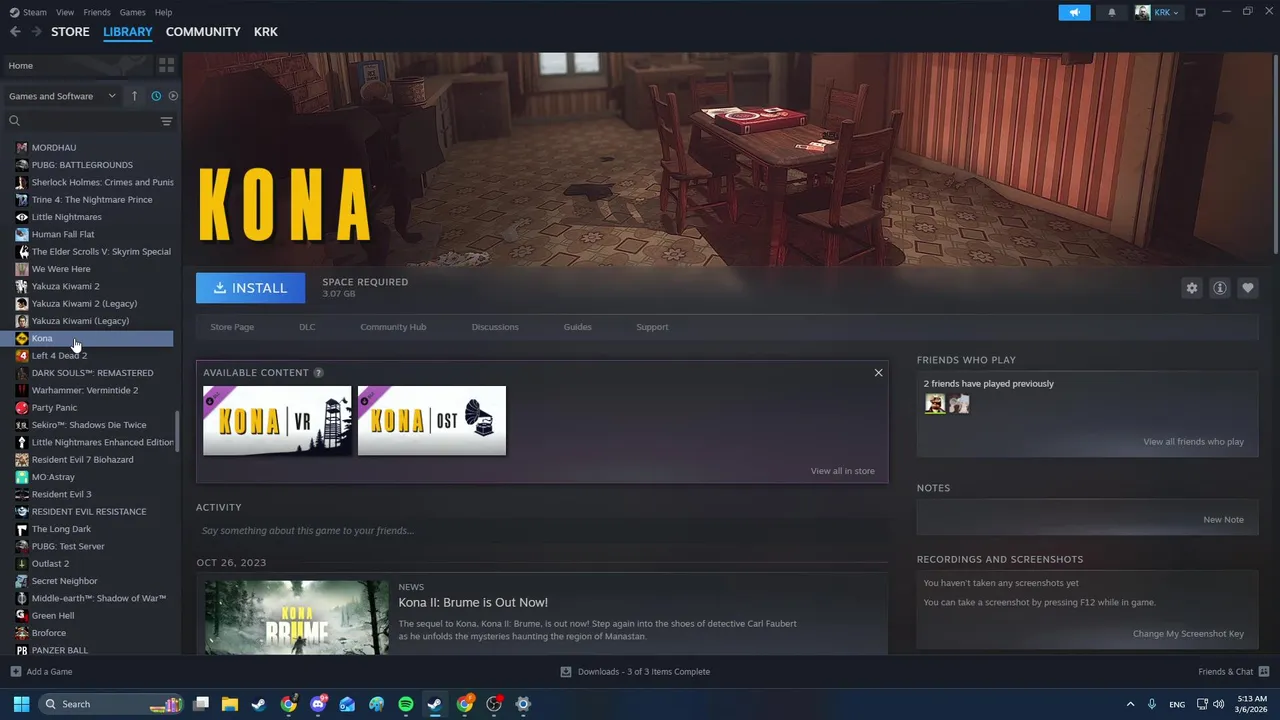Open the Steam announcements megaphone button
Image resolution: width=1280 pixels, height=720 pixels.
tap(1074, 12)
